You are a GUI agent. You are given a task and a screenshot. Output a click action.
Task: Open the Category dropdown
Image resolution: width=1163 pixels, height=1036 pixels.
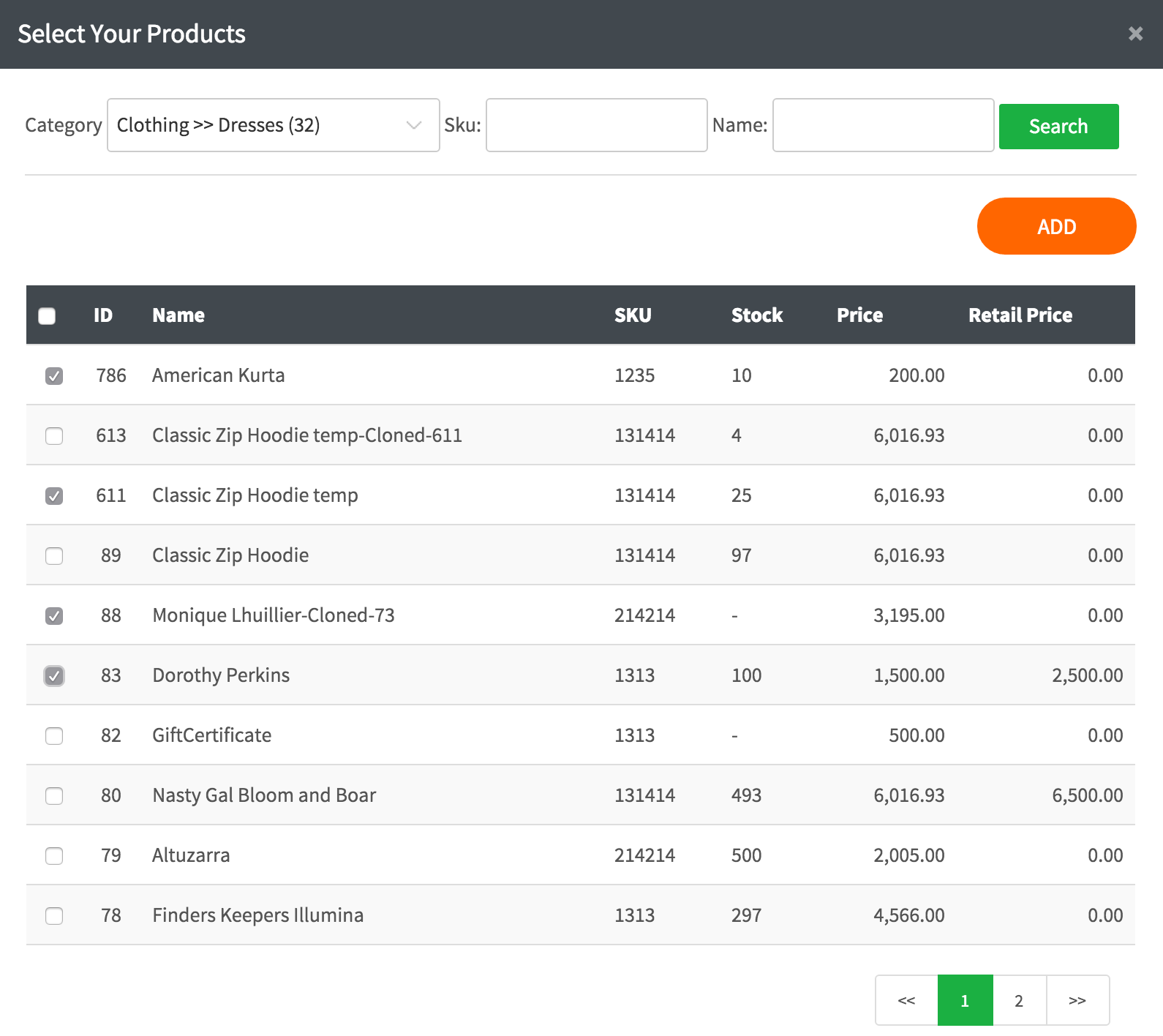coord(273,125)
